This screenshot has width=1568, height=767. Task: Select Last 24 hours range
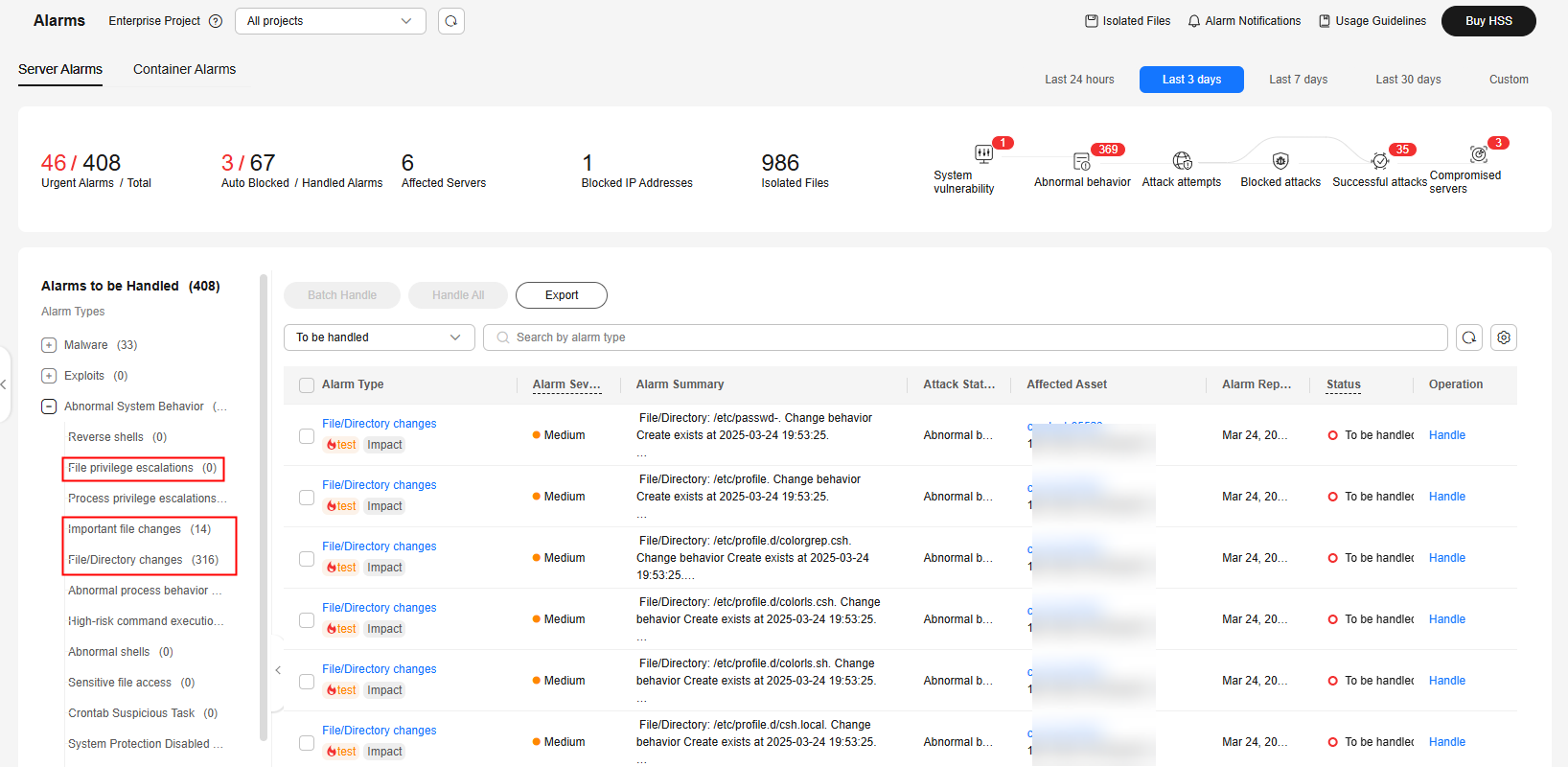point(1079,80)
